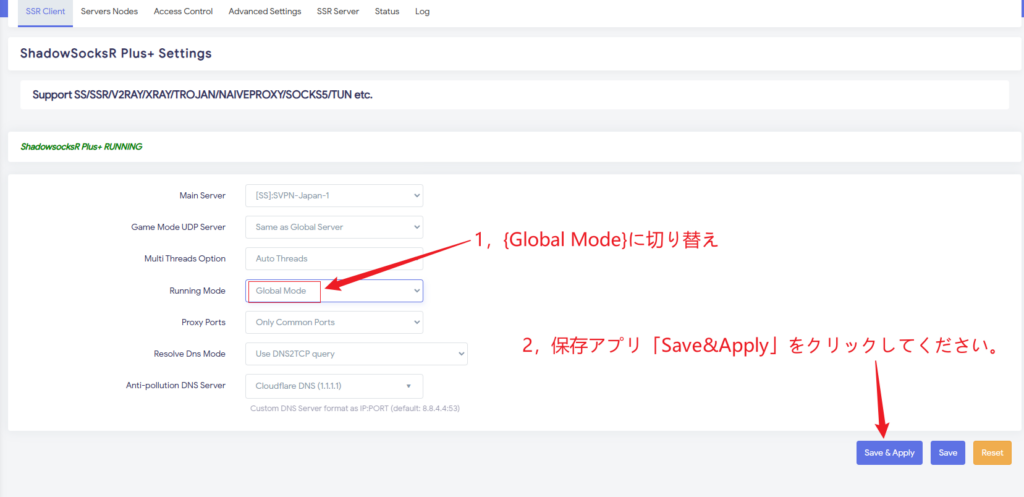
Task: Click the ShadowSocksR Plus+ Settings heading
Action: click(115, 53)
